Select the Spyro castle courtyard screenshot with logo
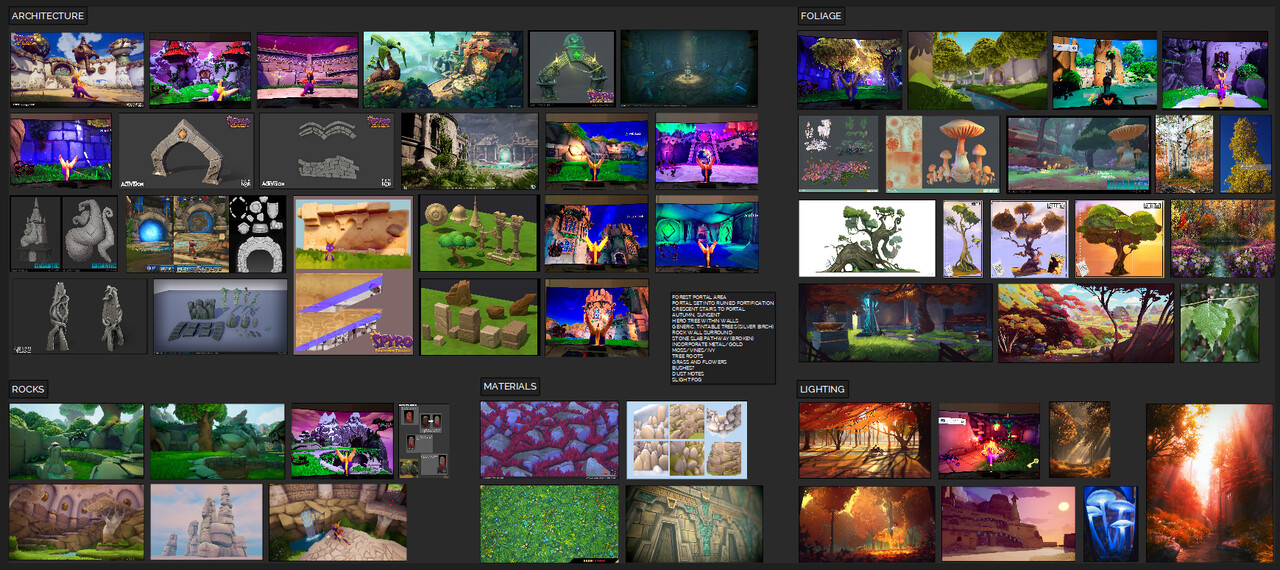 pos(77,68)
